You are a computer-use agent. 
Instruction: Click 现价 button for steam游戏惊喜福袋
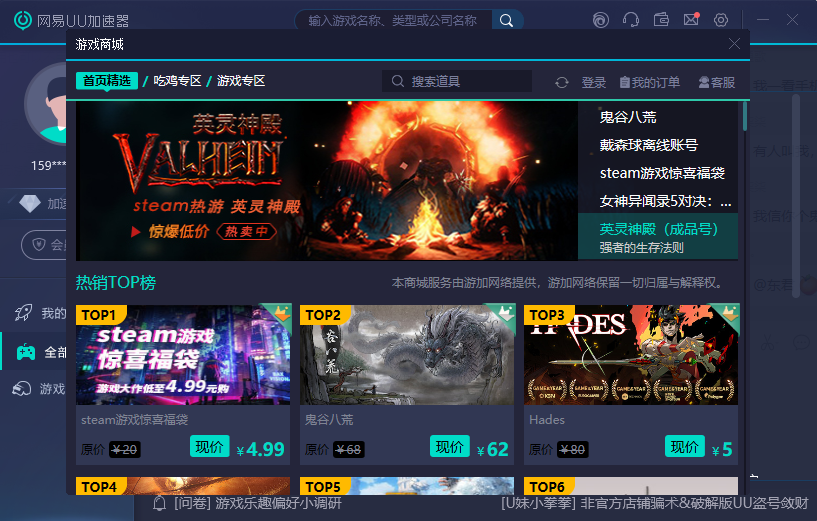tap(209, 446)
